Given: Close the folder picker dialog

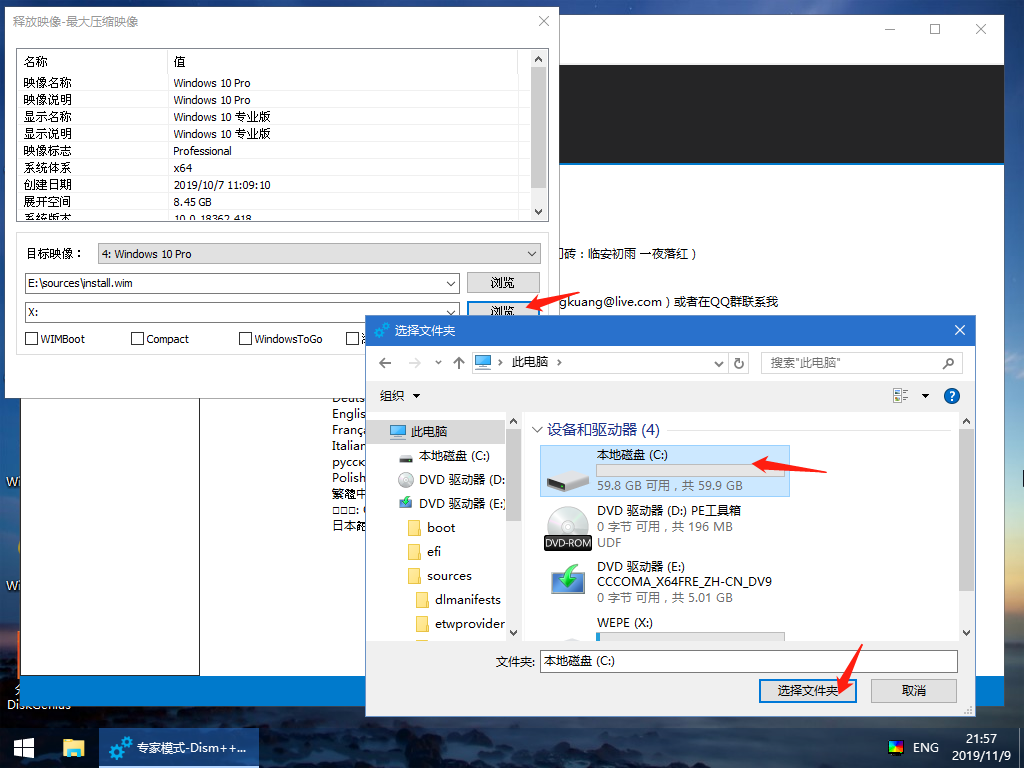Looking at the screenshot, I should coord(959,330).
